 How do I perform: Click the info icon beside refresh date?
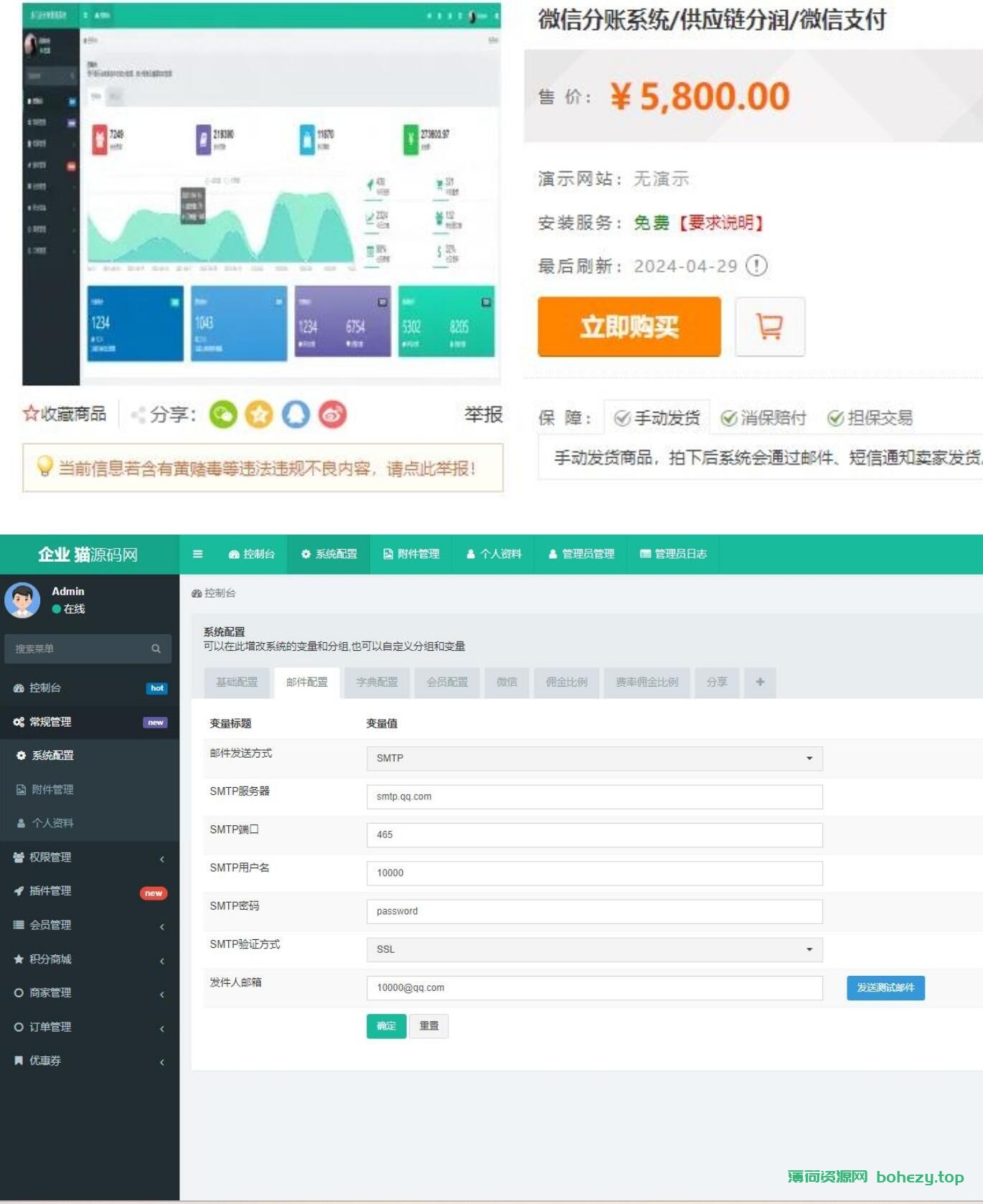point(756,265)
